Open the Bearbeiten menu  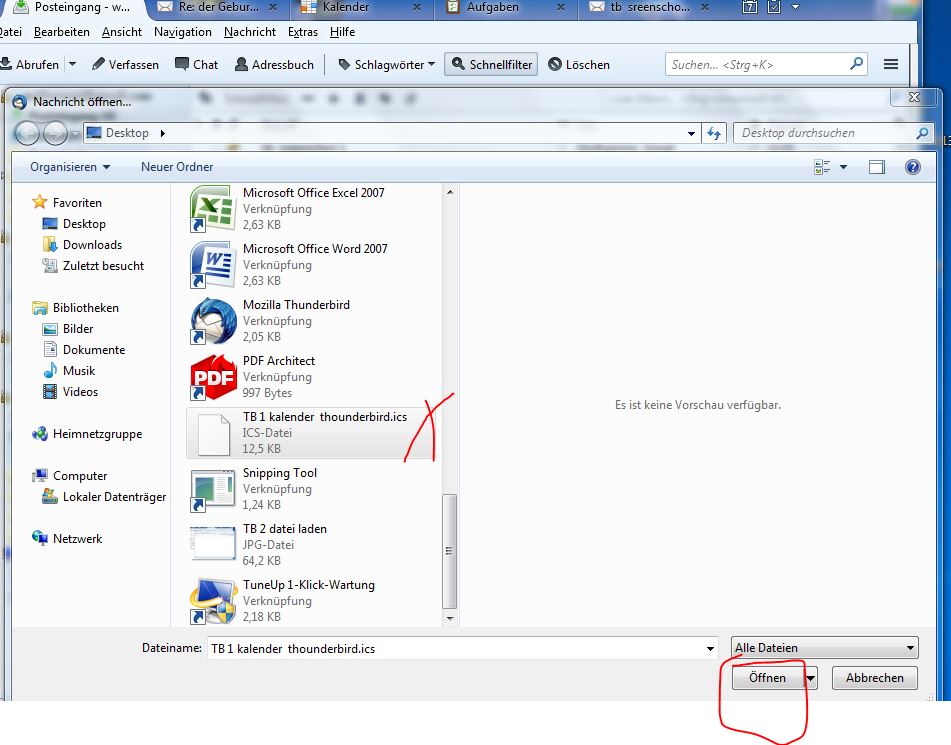62,32
